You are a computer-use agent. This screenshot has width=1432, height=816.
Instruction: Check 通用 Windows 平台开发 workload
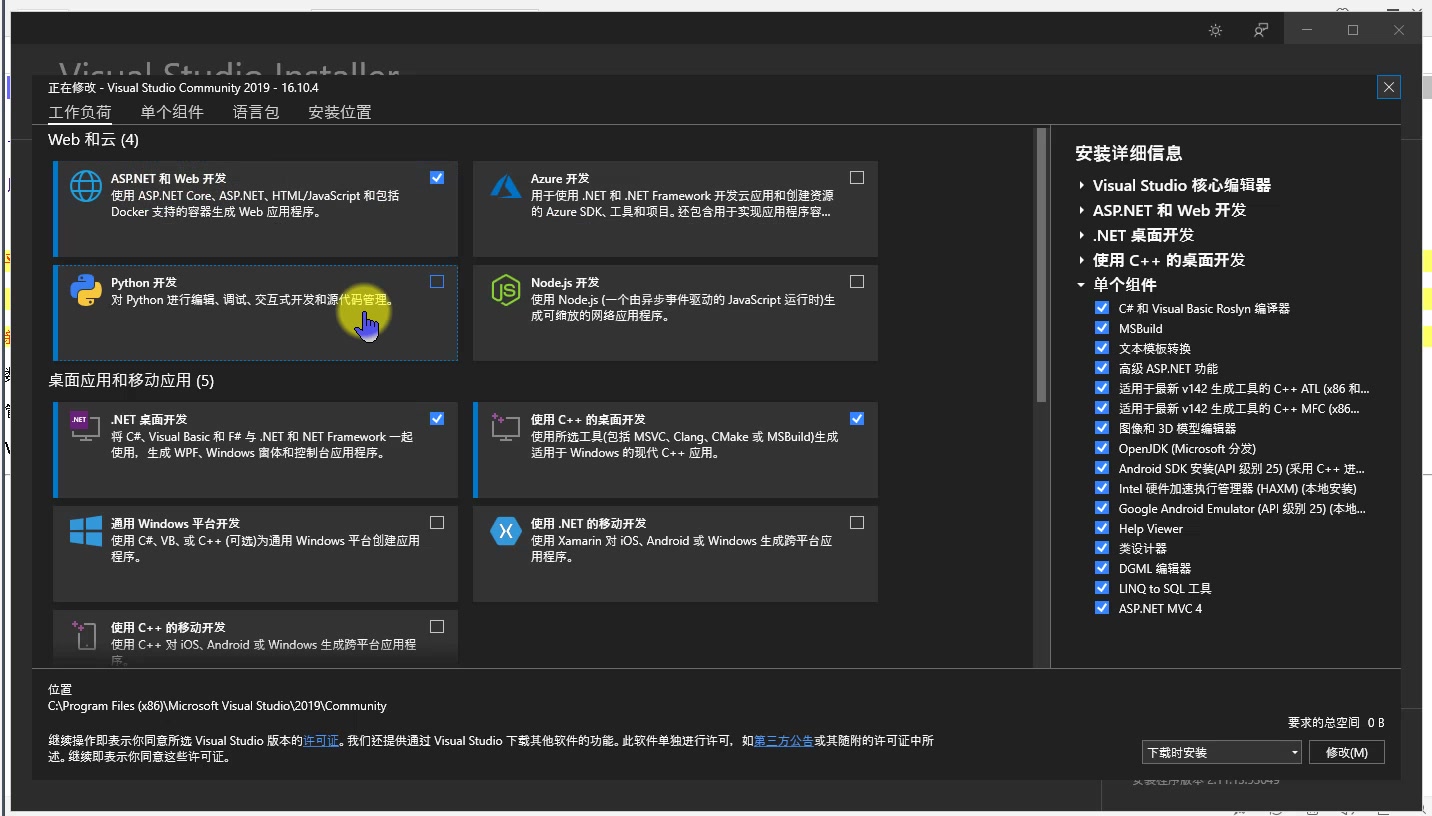pos(437,522)
